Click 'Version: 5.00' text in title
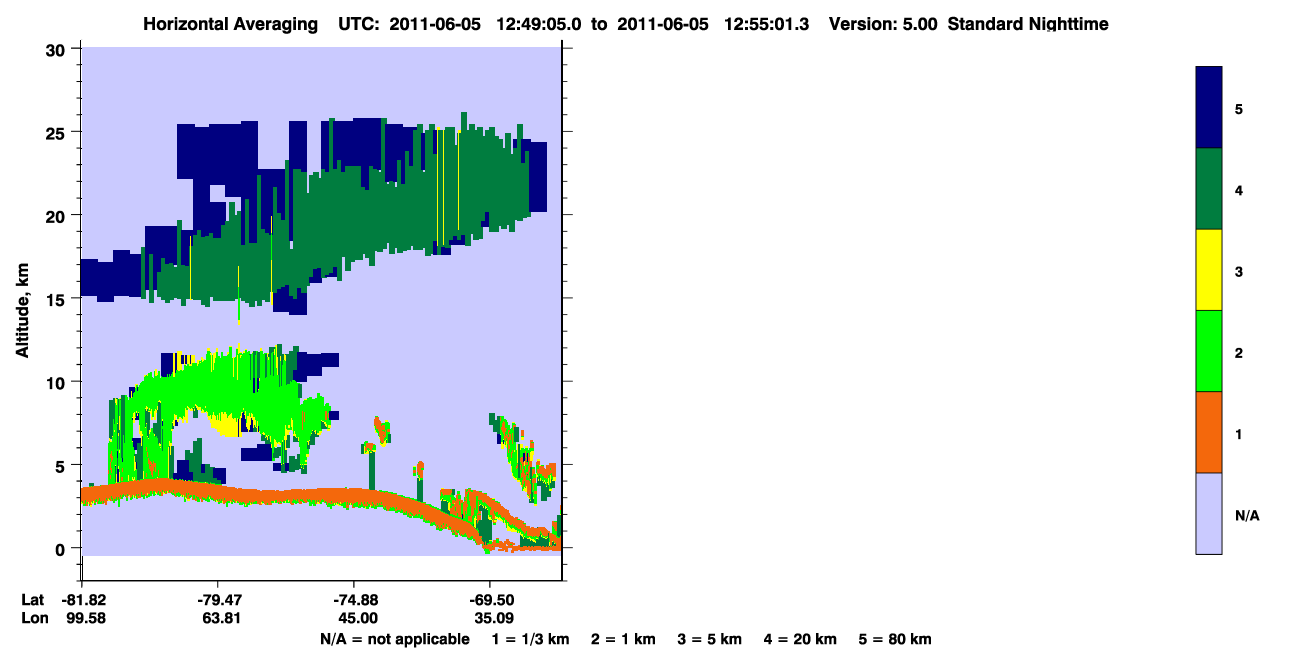The width and height of the screenshot is (1300, 667). pyautogui.click(x=883, y=24)
